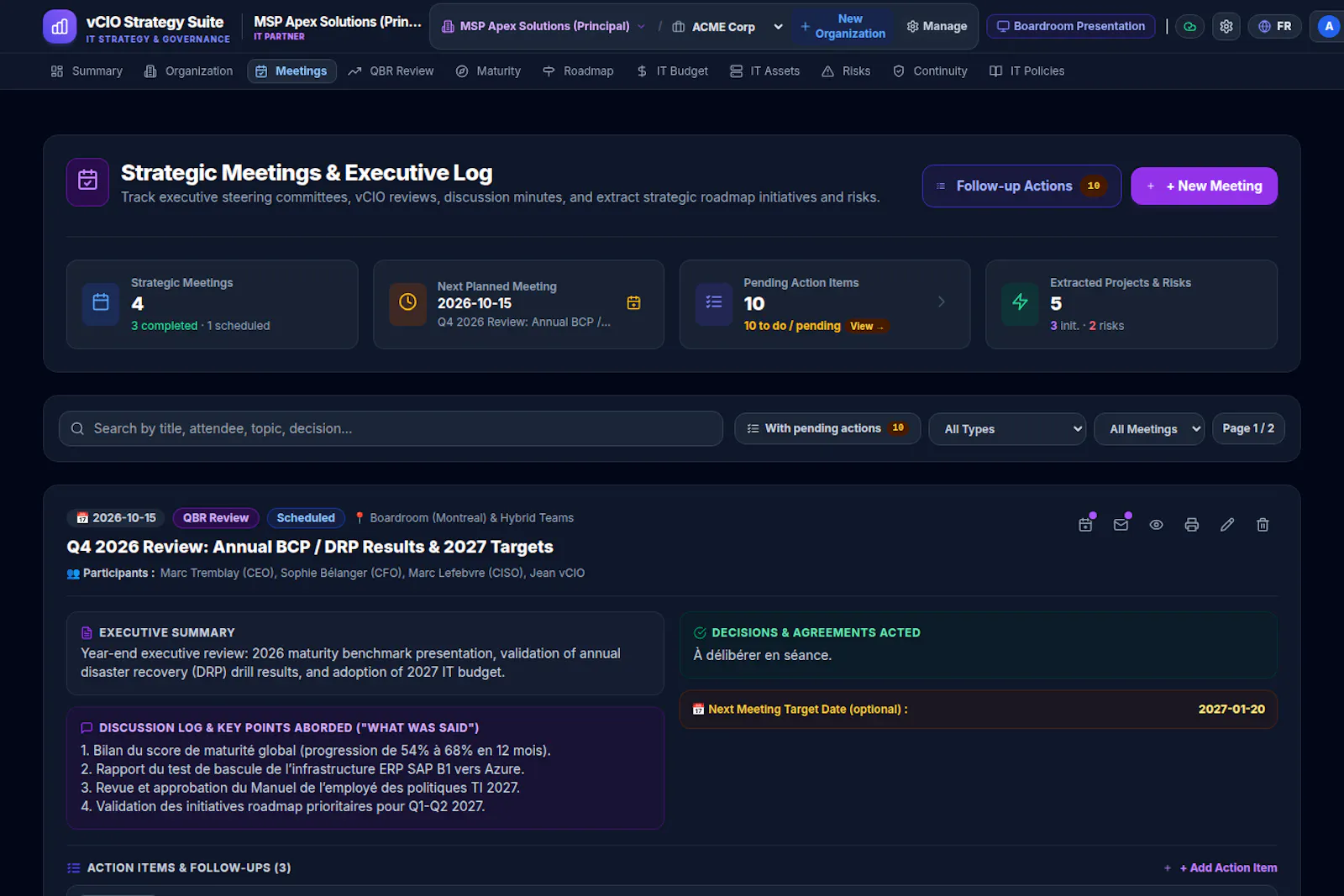The image size is (1344, 896).
Task: Open Follow-up Actions list
Action: [x=1021, y=186]
